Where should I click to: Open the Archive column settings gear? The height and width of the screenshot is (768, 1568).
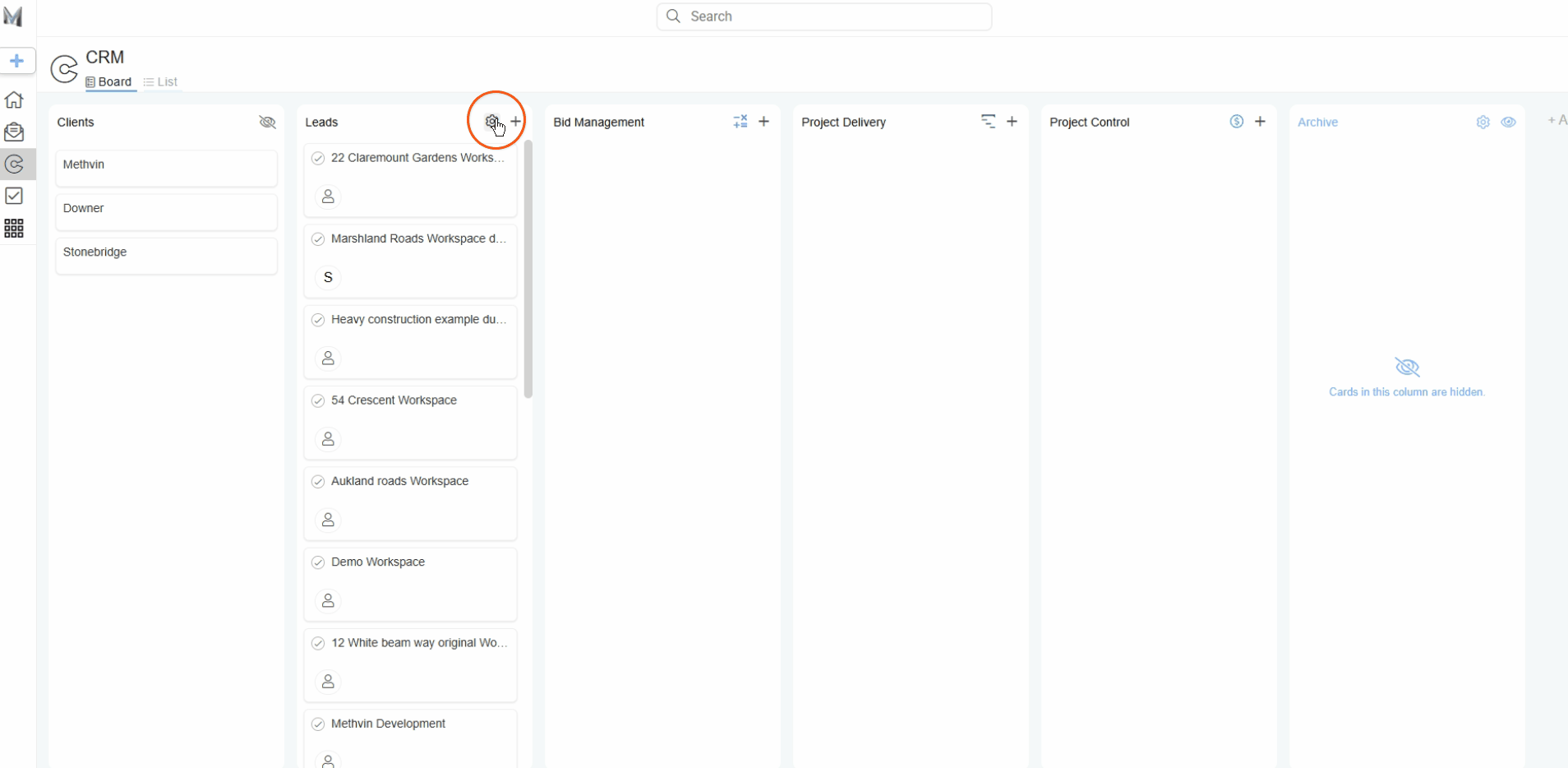point(1483,122)
